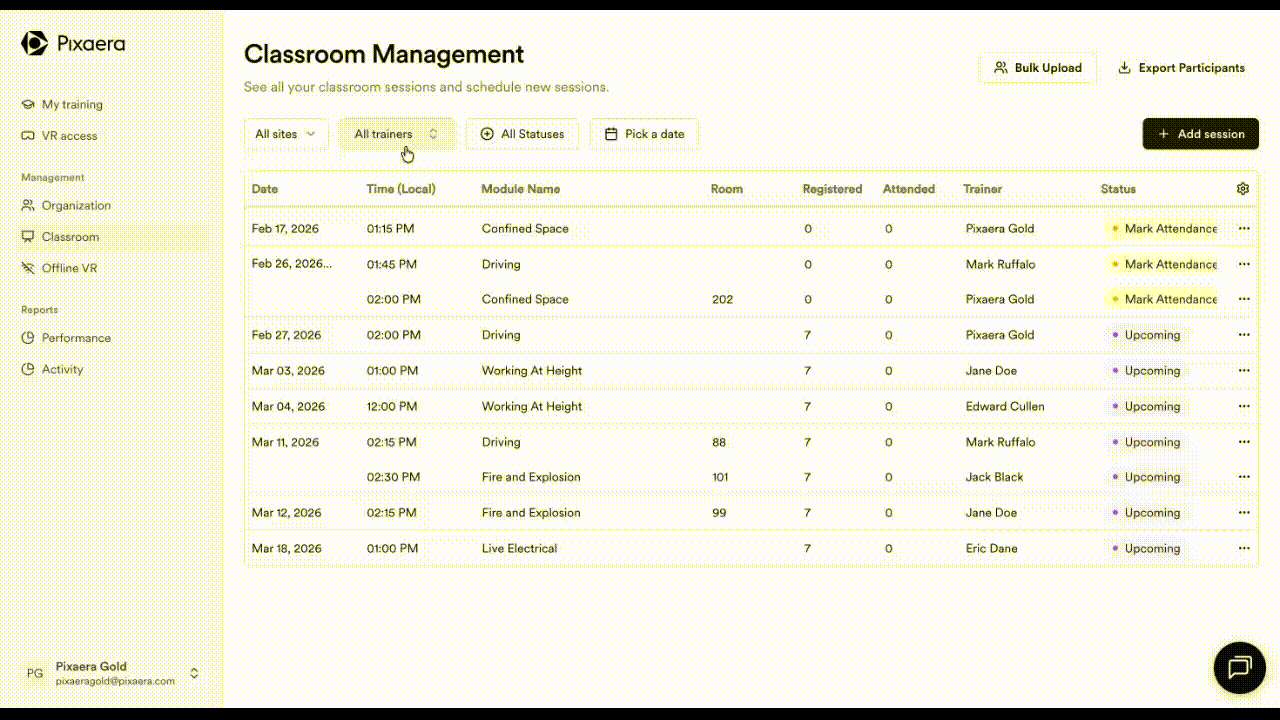This screenshot has width=1280, height=720.
Task: Click the Performance report pie icon
Action: 28,338
